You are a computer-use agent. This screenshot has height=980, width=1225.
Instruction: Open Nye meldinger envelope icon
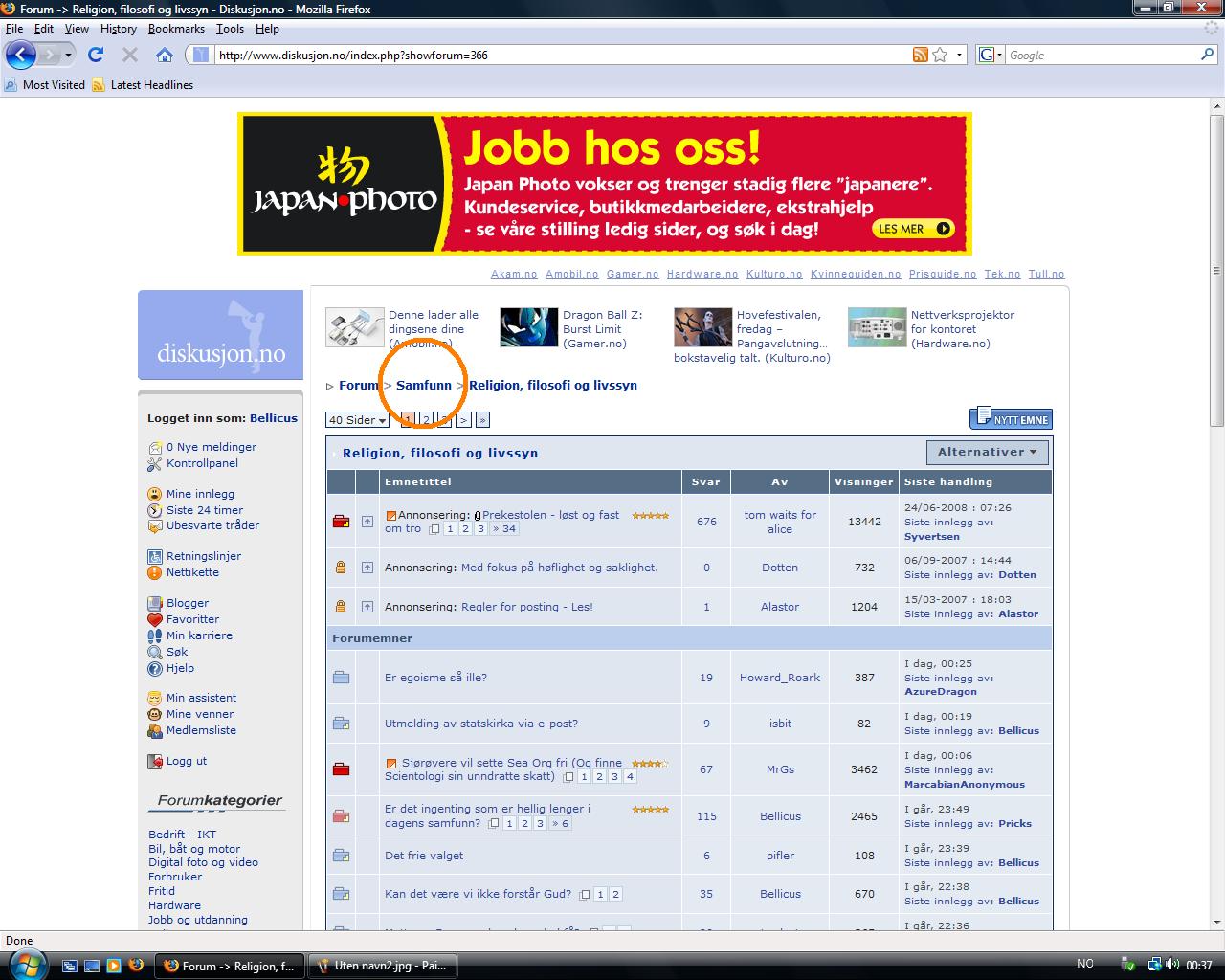155,447
